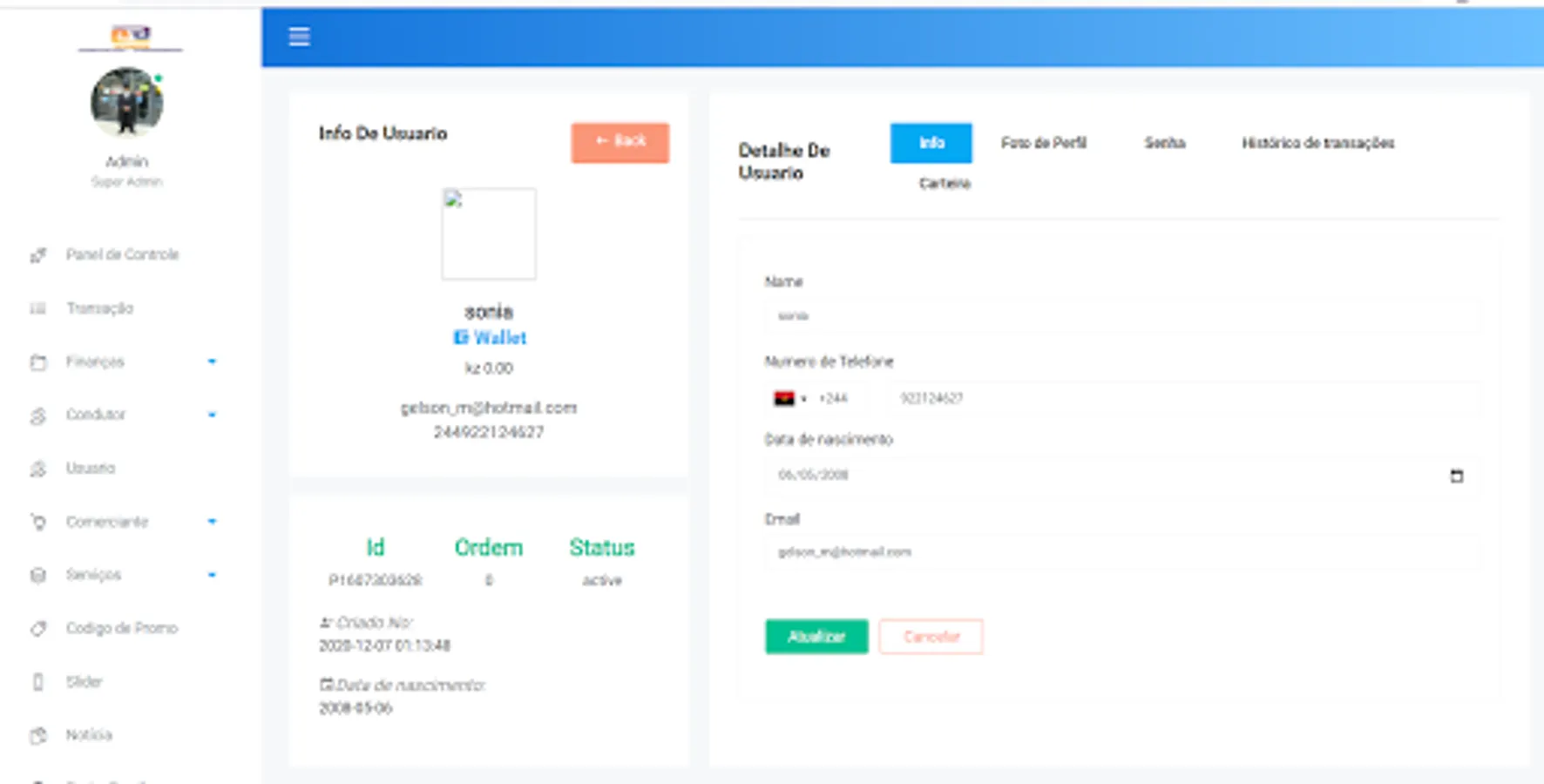Click the Cancelar button

pos(931,637)
